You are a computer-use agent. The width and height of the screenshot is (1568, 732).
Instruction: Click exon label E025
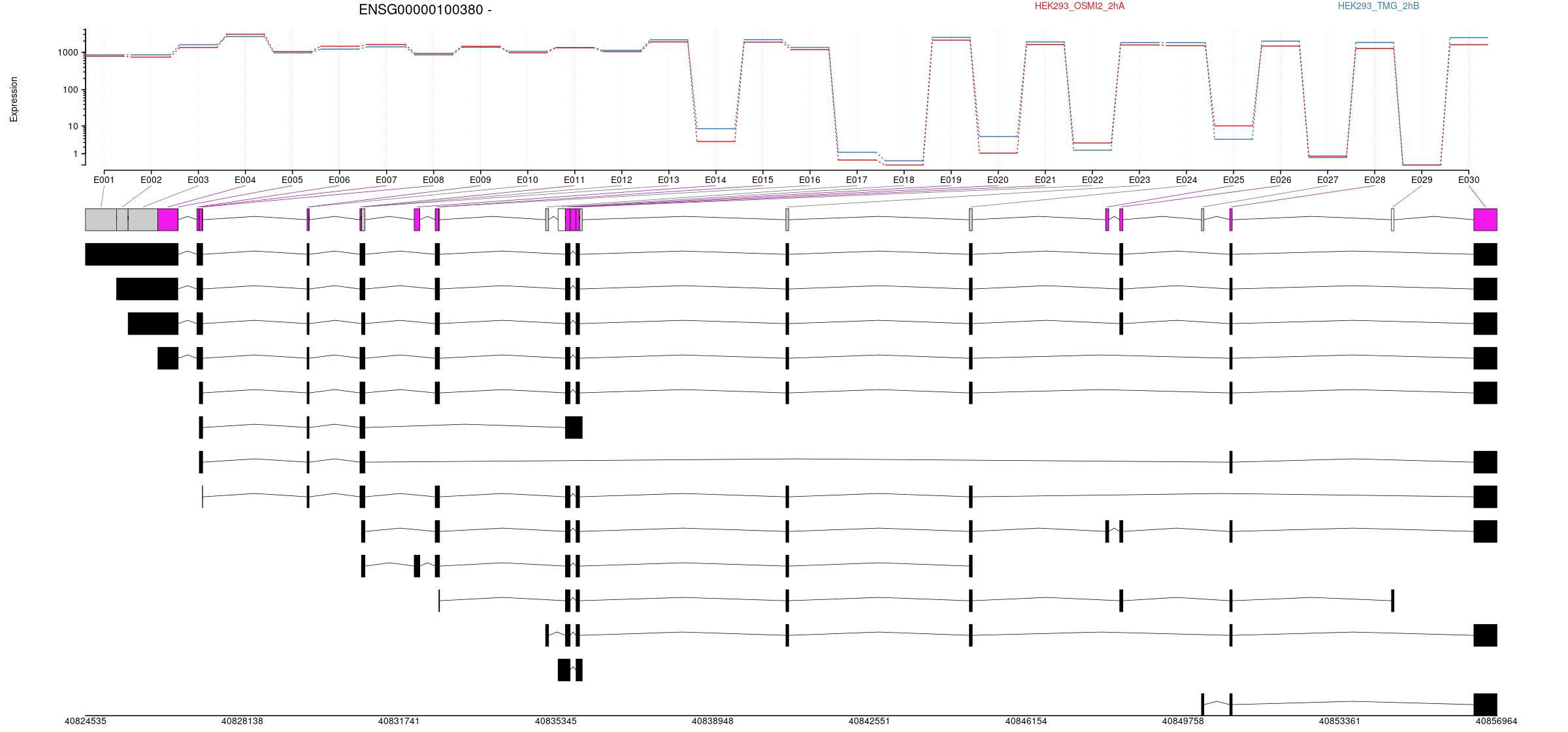pos(1233,180)
